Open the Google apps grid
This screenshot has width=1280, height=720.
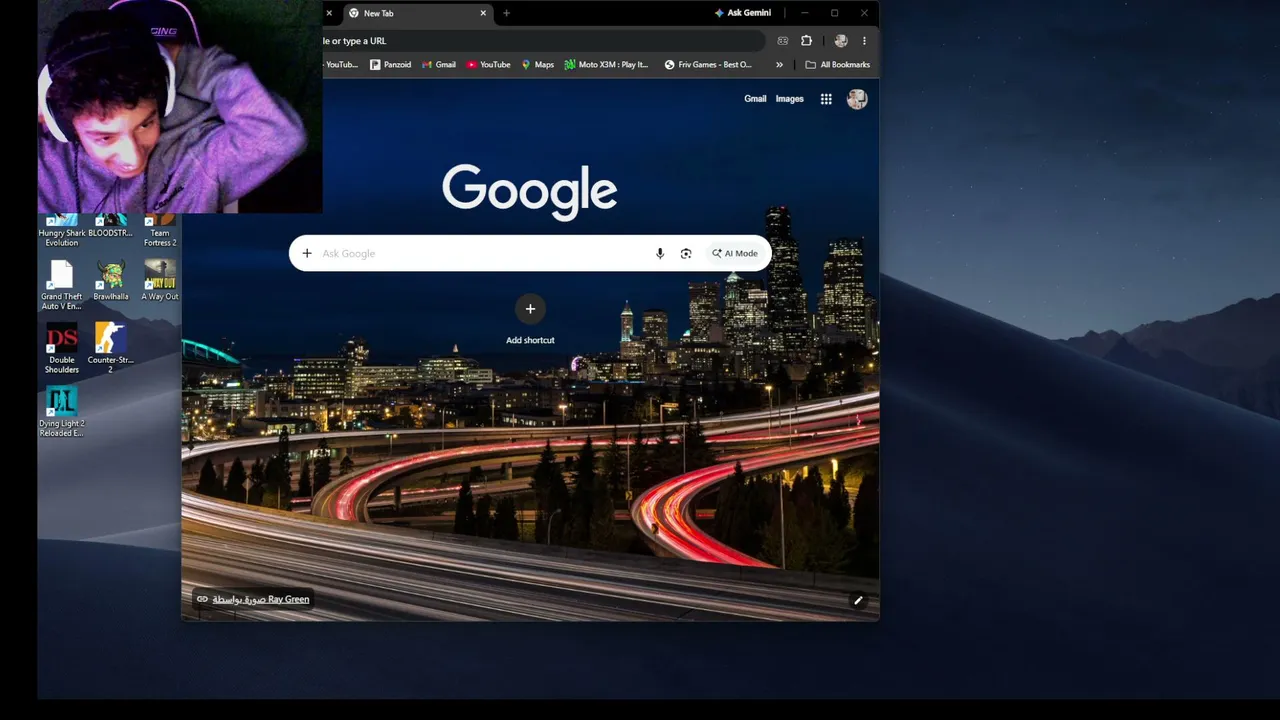click(826, 99)
